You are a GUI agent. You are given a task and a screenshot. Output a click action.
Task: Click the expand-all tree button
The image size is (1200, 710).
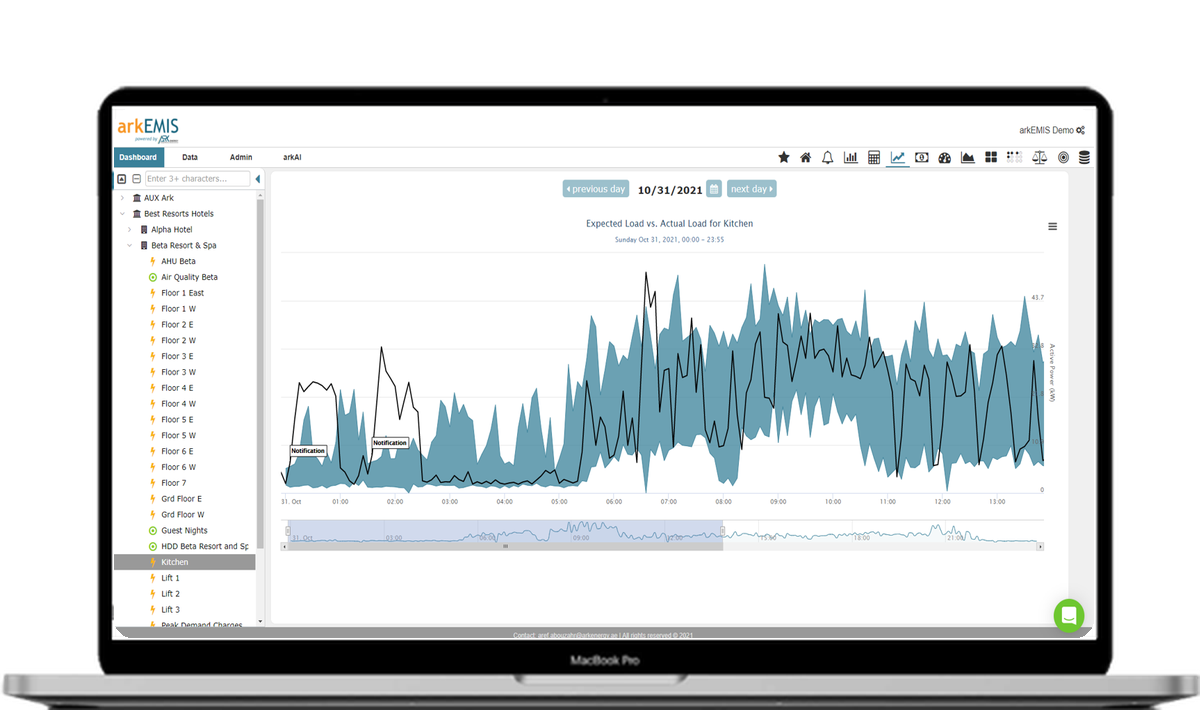(x=122, y=179)
